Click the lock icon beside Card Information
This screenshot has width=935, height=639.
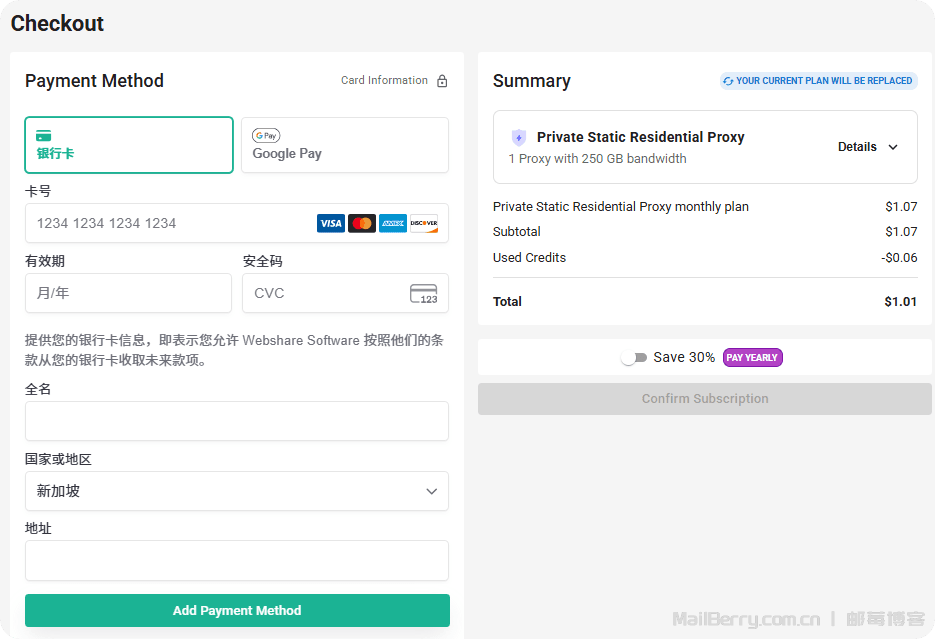442,81
